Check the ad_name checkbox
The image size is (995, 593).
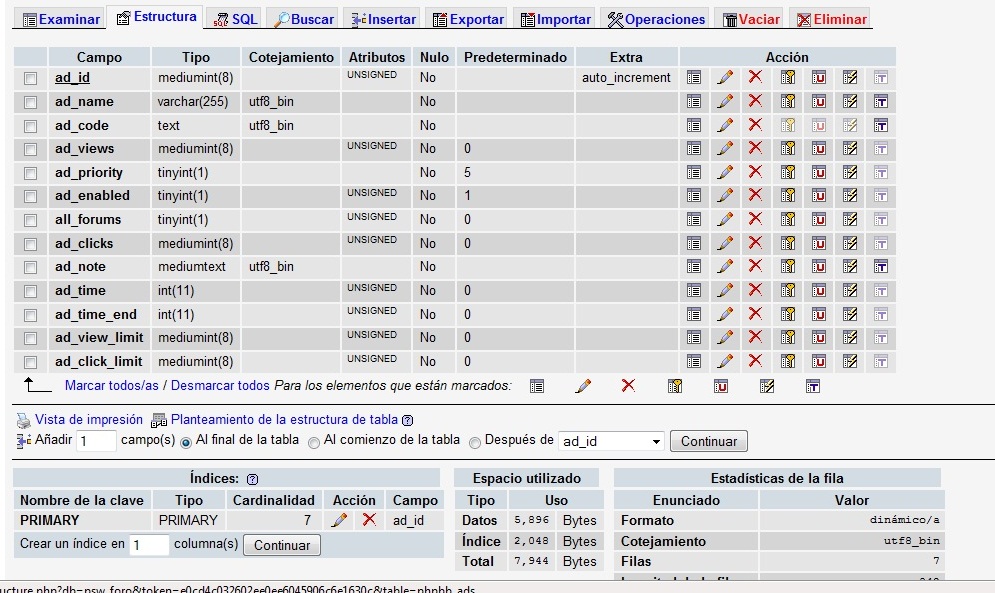tap(30, 102)
